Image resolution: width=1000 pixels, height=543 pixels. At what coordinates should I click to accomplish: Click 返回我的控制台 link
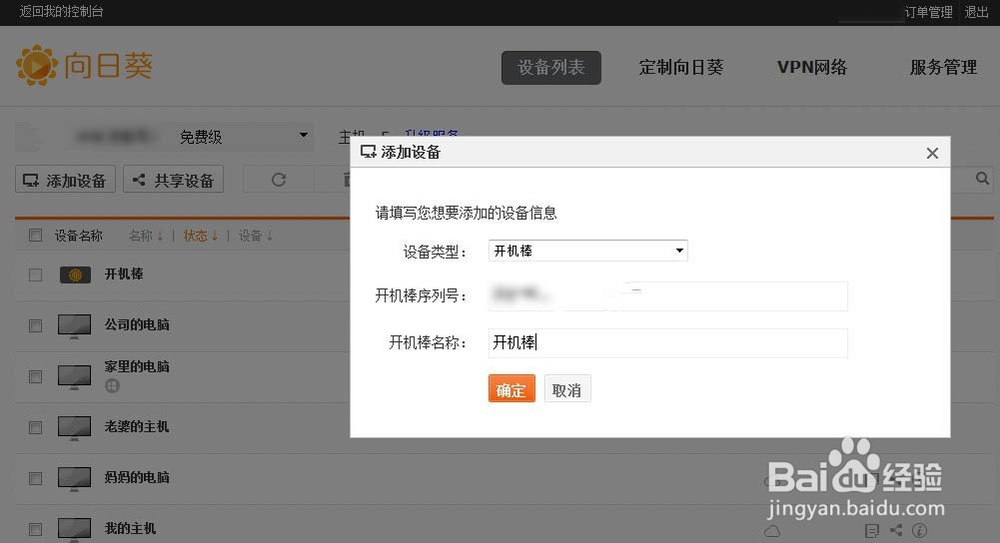click(61, 11)
